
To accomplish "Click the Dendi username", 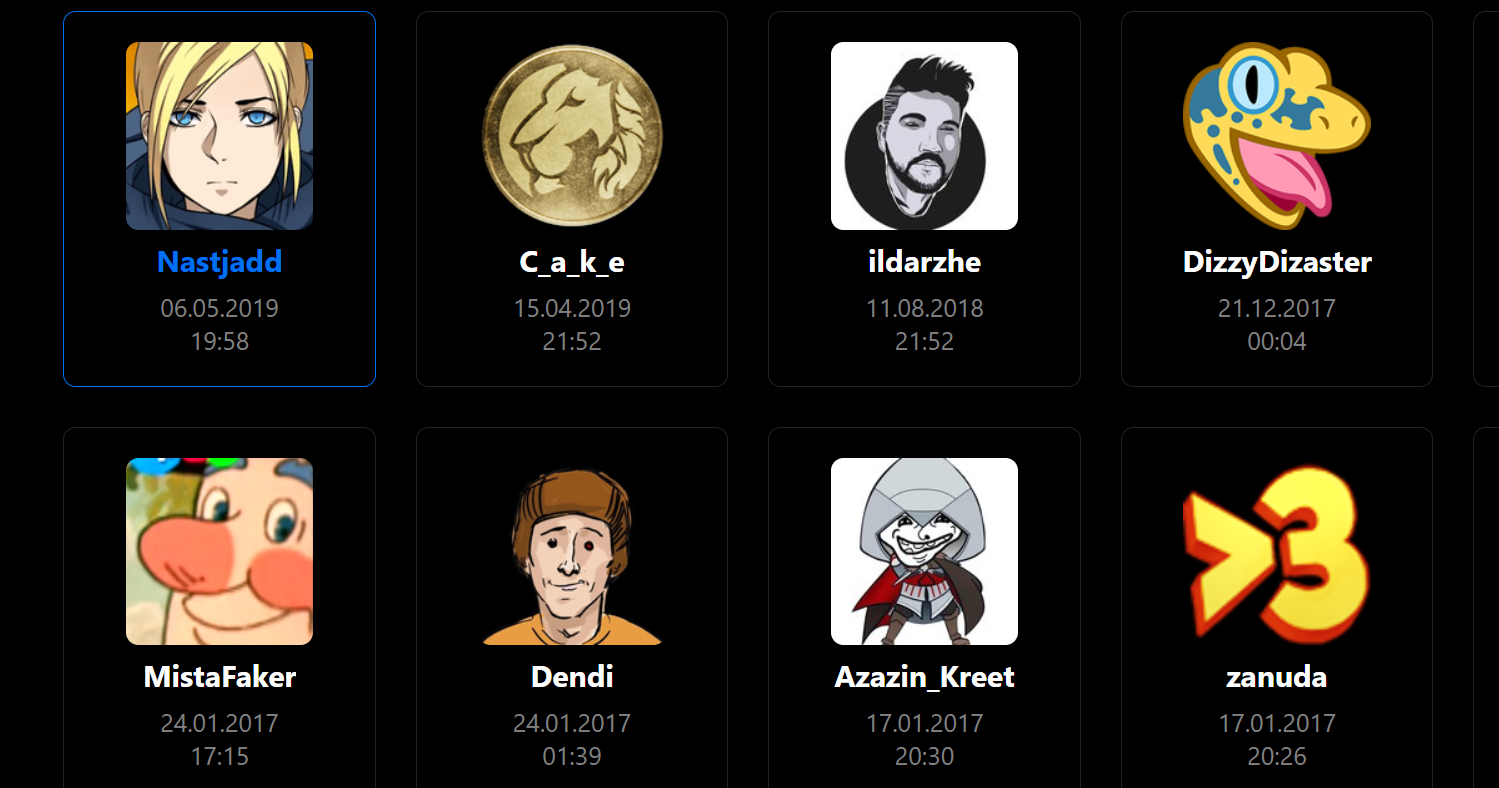I will [572, 677].
